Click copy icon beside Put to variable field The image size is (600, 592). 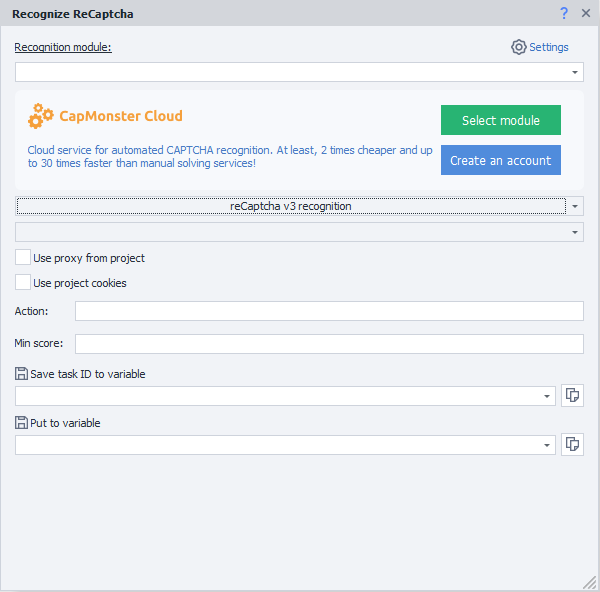[x=572, y=445]
